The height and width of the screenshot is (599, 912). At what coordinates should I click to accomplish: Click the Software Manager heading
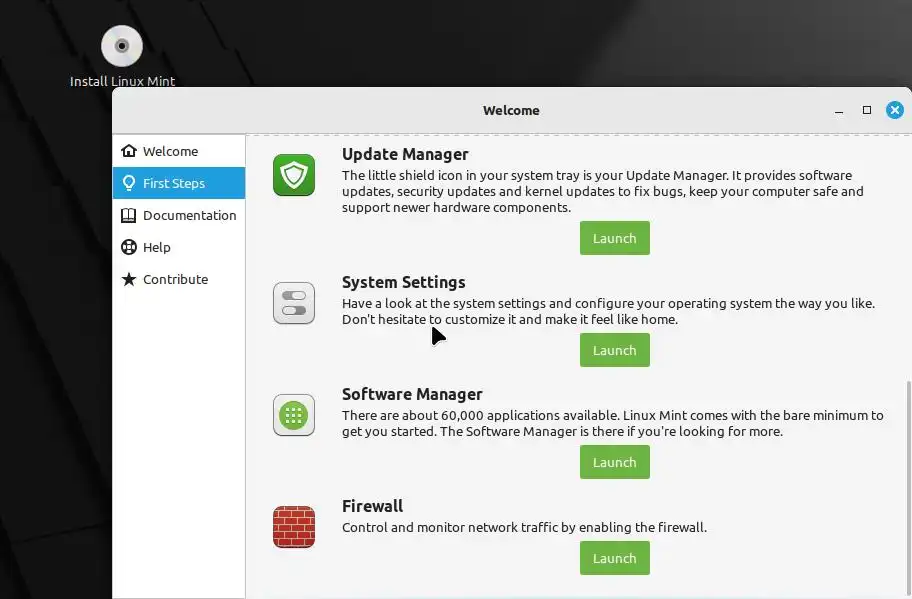point(412,394)
